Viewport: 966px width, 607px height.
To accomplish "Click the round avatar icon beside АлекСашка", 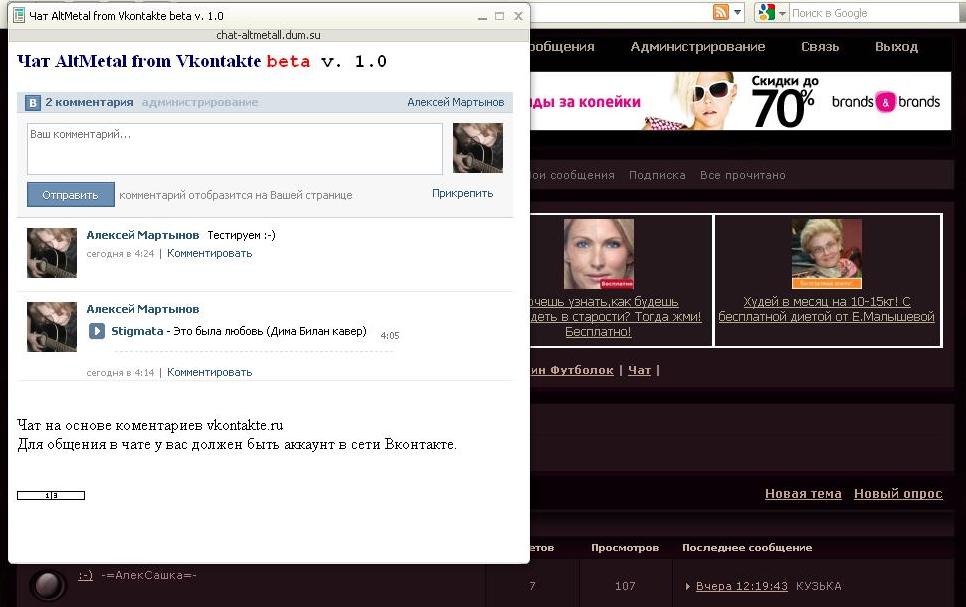I will tap(48, 584).
